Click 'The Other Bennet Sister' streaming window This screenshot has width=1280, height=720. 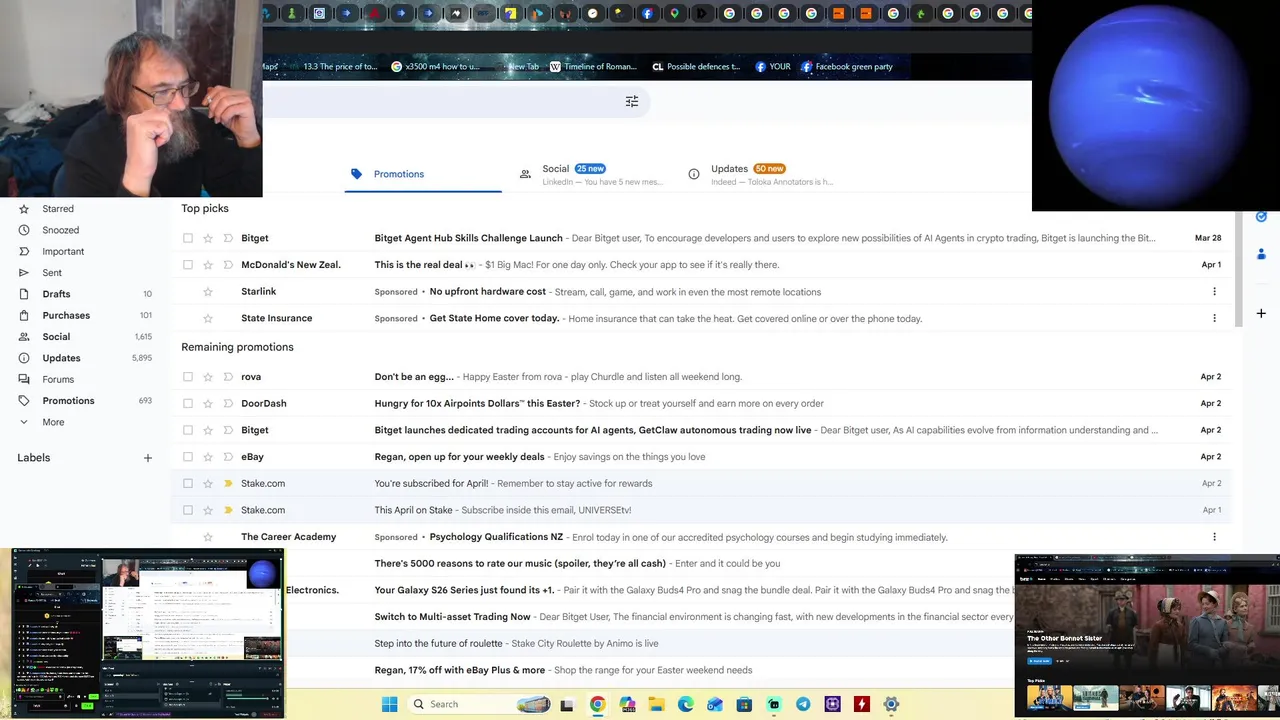(x=1147, y=636)
